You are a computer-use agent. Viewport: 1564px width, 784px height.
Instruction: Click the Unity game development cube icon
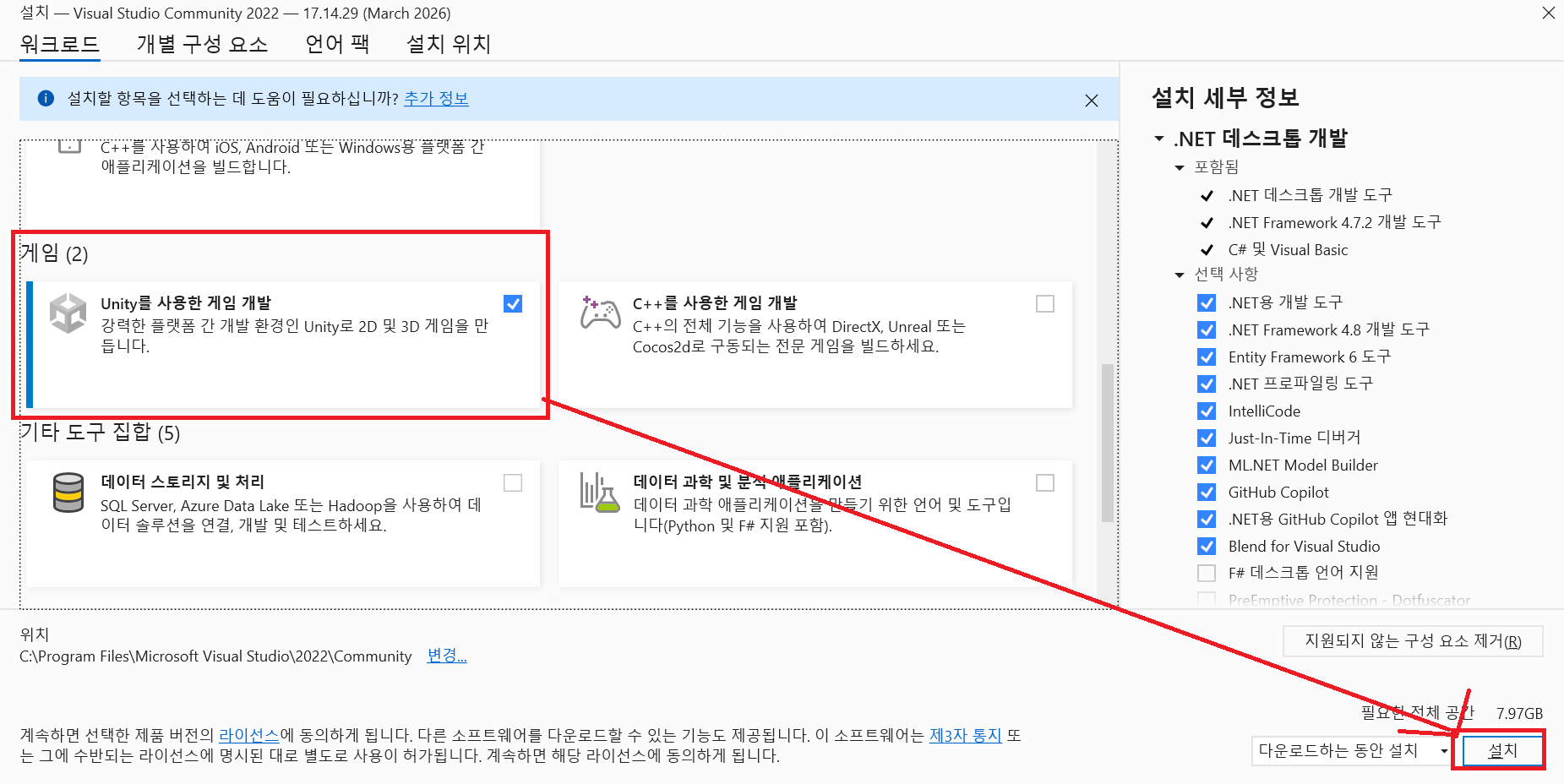tap(68, 313)
